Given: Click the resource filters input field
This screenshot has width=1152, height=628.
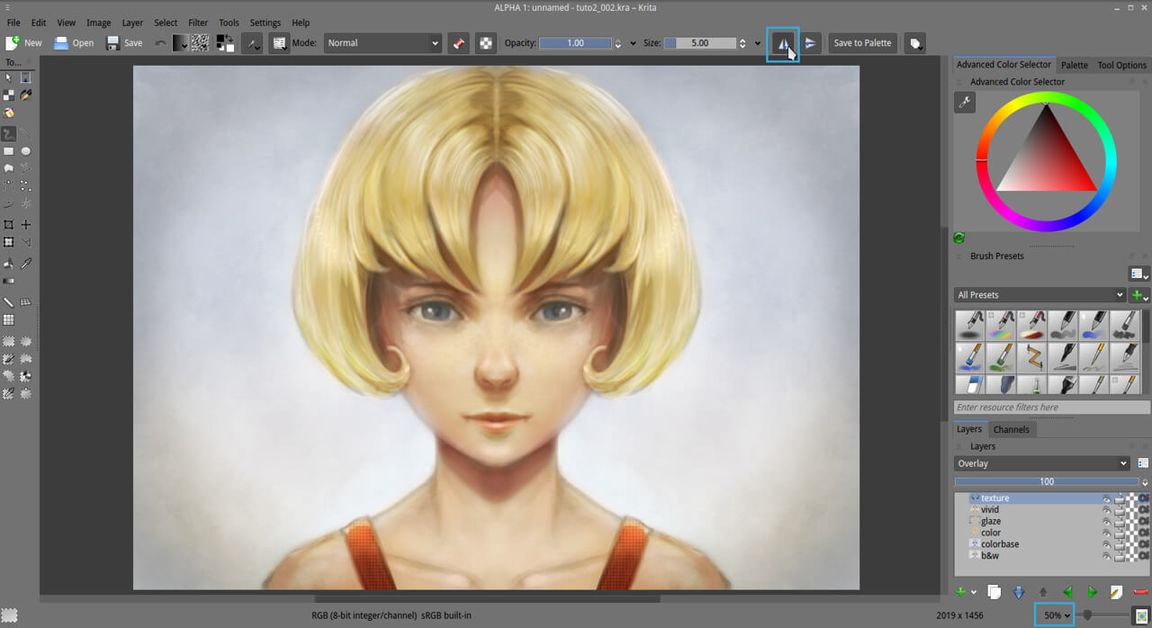Looking at the screenshot, I should tap(1051, 407).
